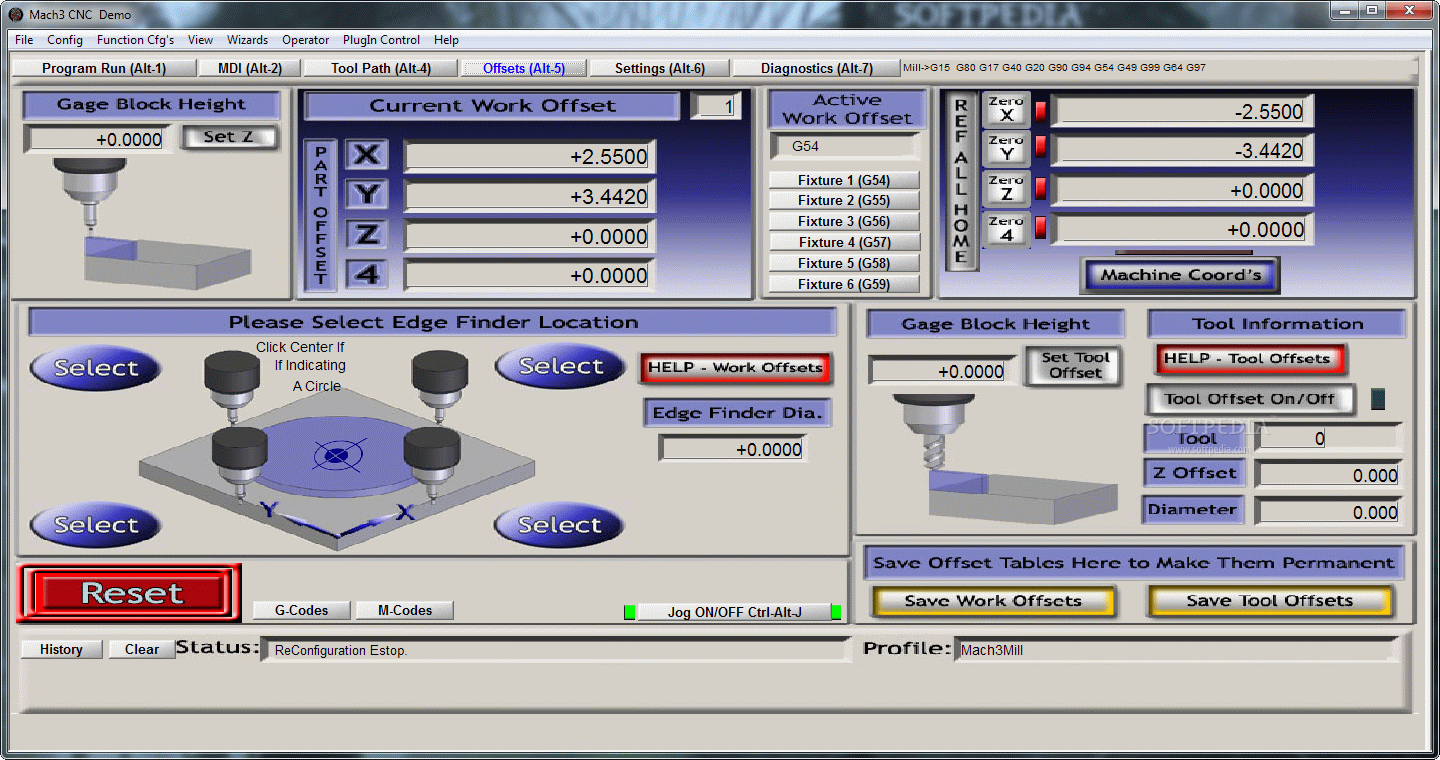This screenshot has height=760, width=1440.
Task: Open the Operator menu
Action: click(x=305, y=40)
